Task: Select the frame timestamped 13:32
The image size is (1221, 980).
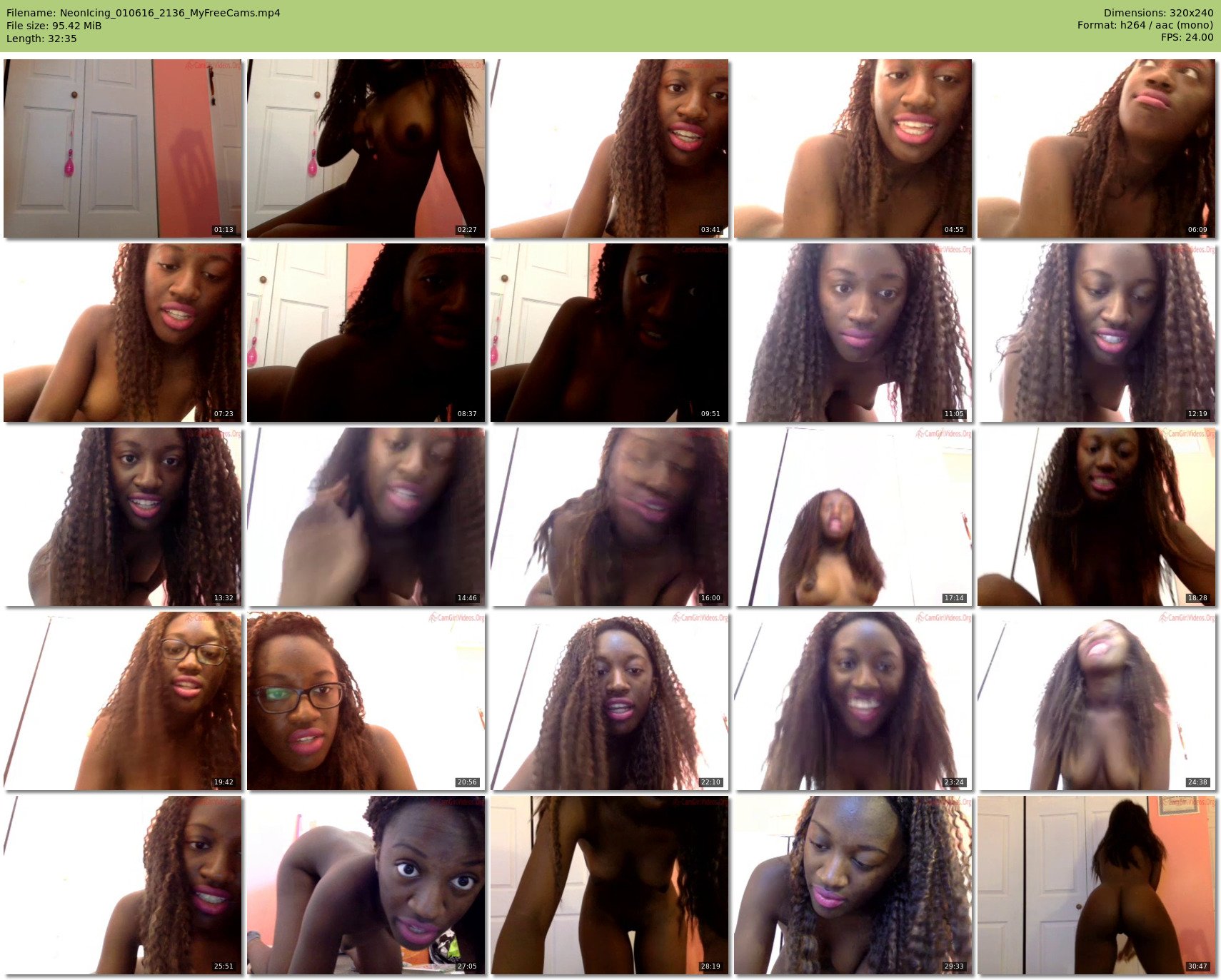Action: coord(123,517)
